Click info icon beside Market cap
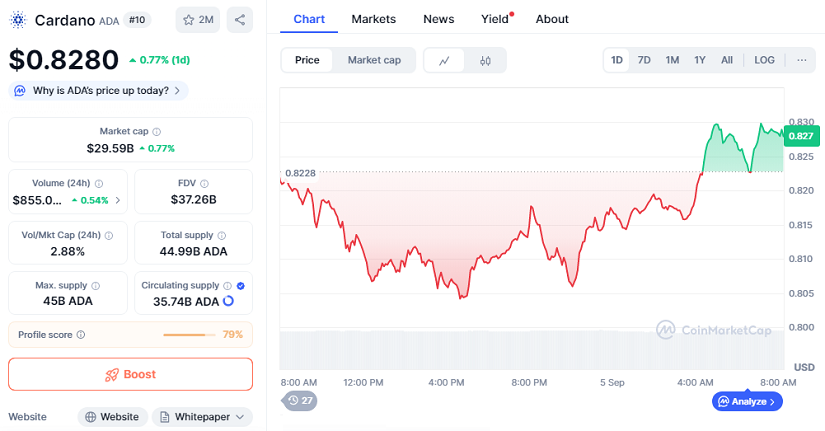This screenshot has width=825, height=431. pyautogui.click(x=157, y=132)
